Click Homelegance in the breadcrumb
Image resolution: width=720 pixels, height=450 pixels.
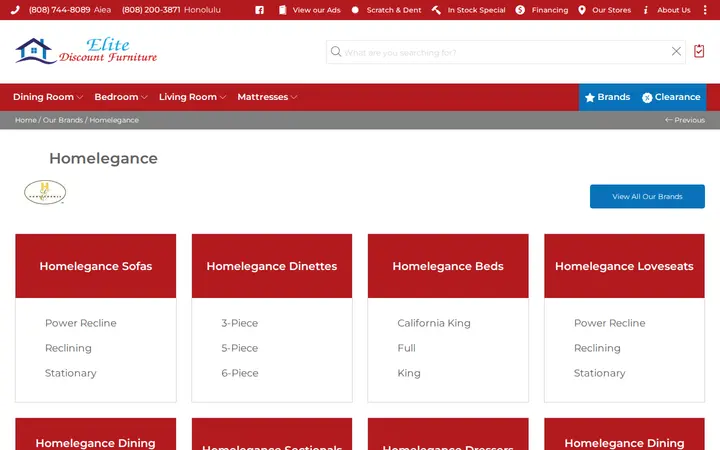(x=114, y=120)
